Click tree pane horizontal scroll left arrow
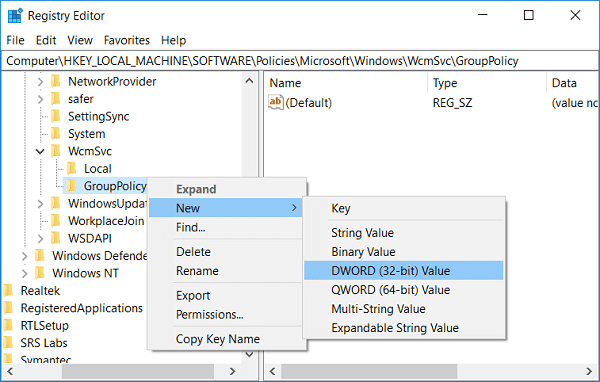Viewport: 600px width, 382px height. pos(10,371)
